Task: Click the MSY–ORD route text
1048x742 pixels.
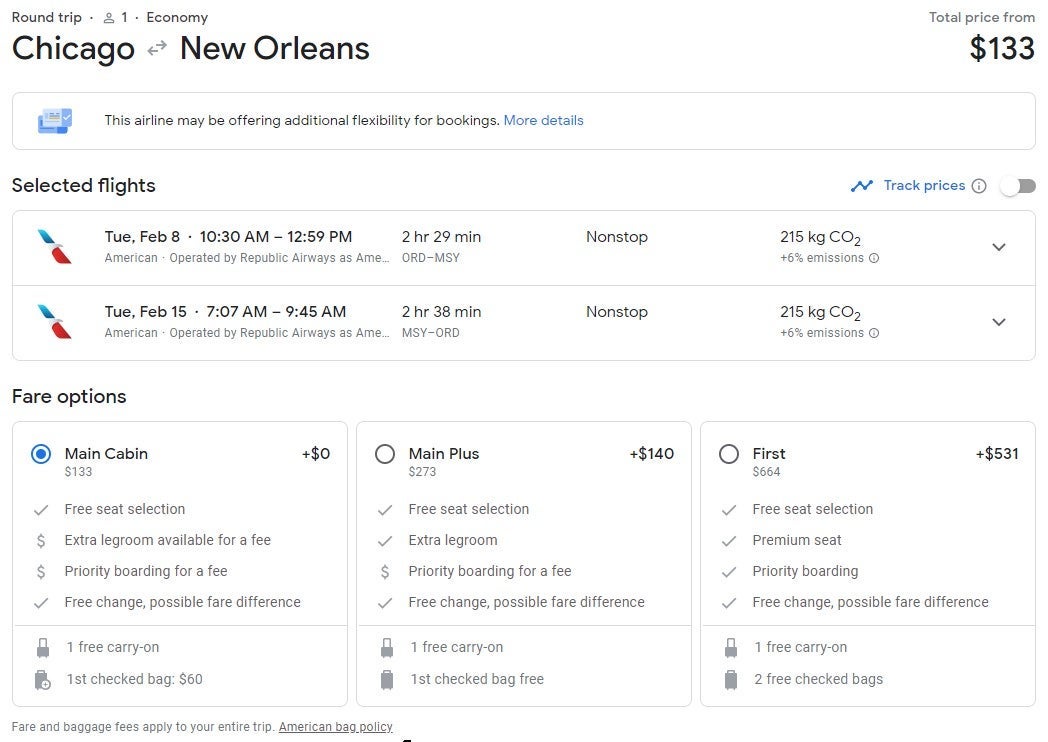Action: tap(430, 333)
